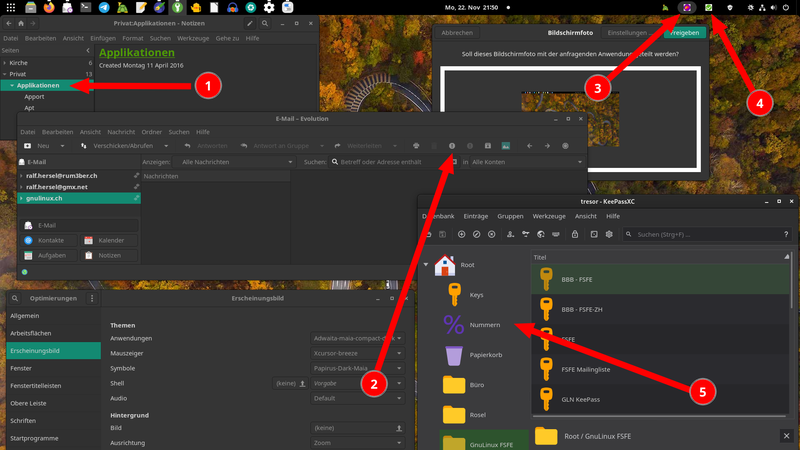The height and width of the screenshot is (450, 800).
Task: Open the Audio Default dropdown
Action: pos(357,398)
